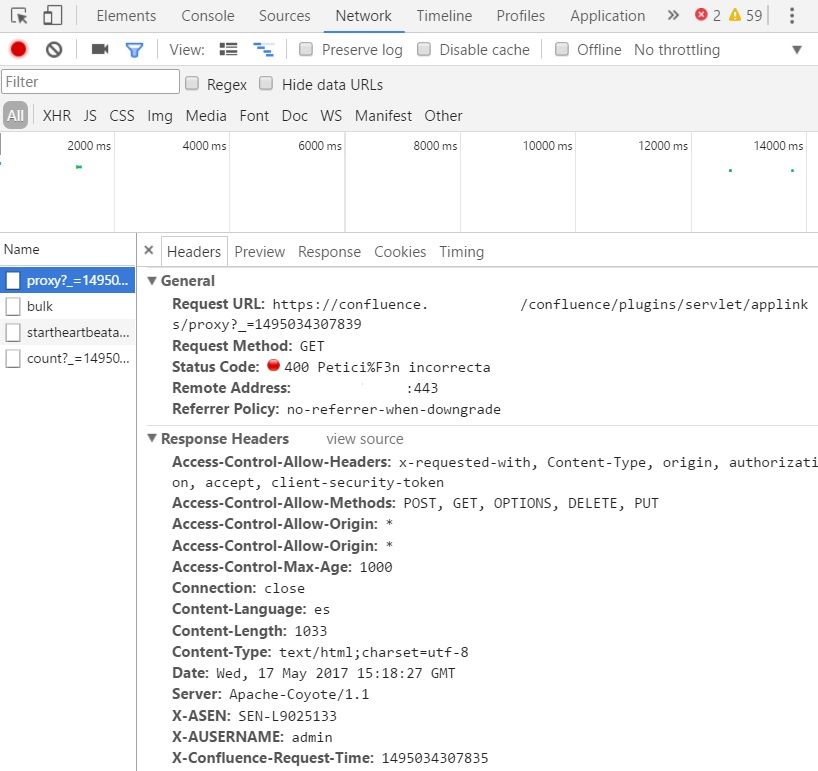Viewport: 818px width, 771px height.
Task: Open the Timing tab of the request
Action: coord(461,251)
